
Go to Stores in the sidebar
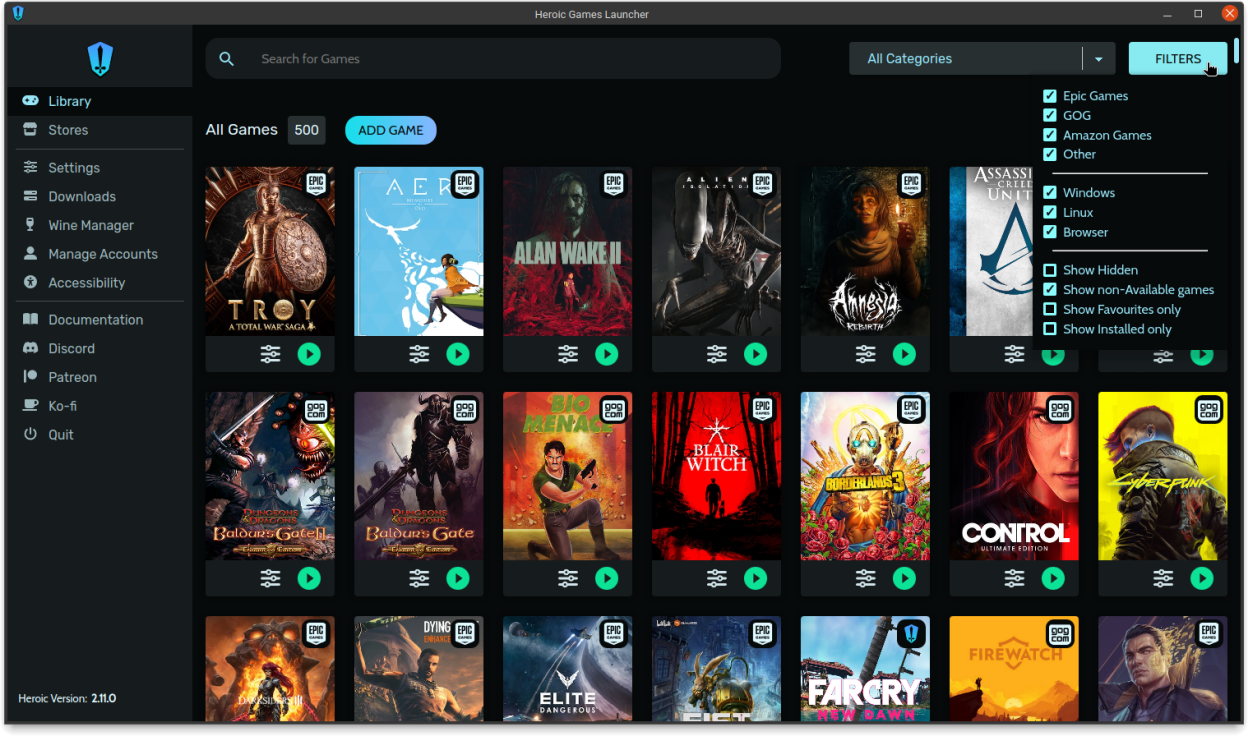coord(68,130)
